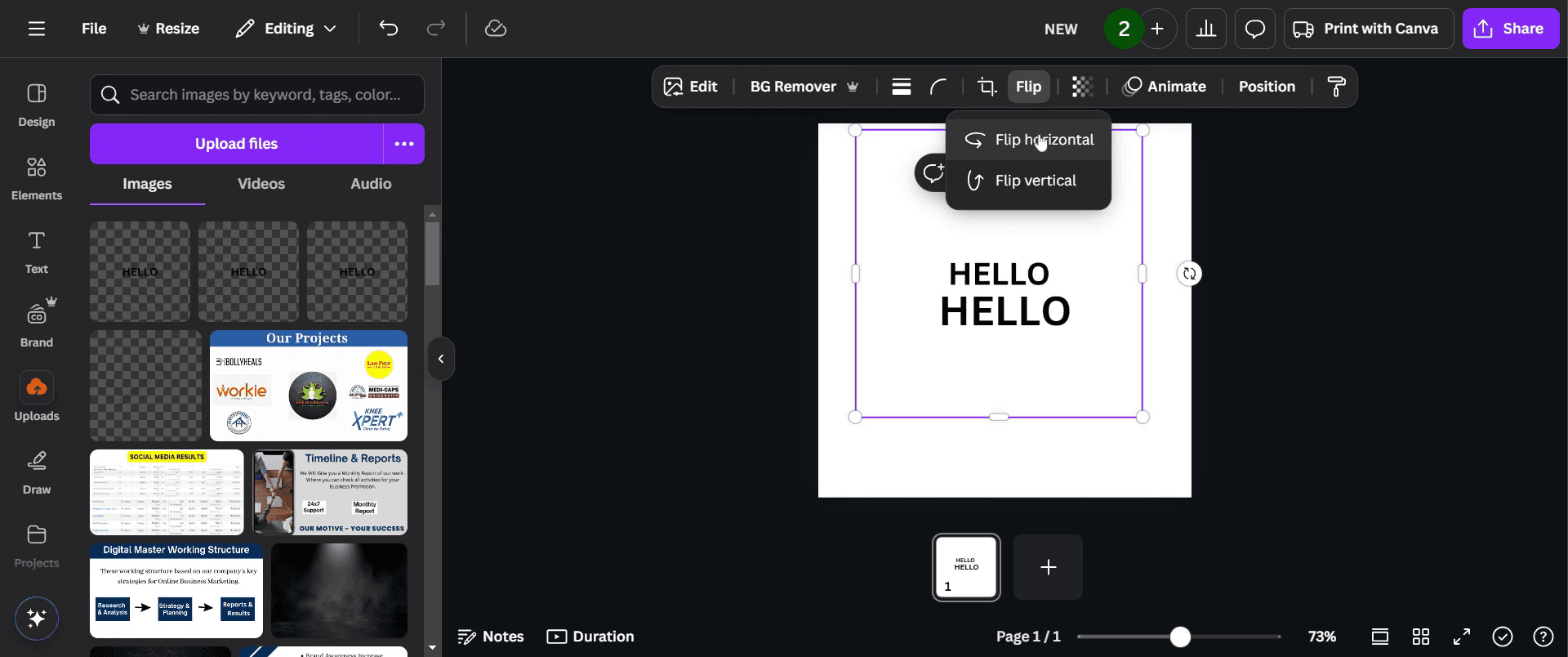
Task: Toggle the page thumbnails strip icon
Action: pos(1380,637)
